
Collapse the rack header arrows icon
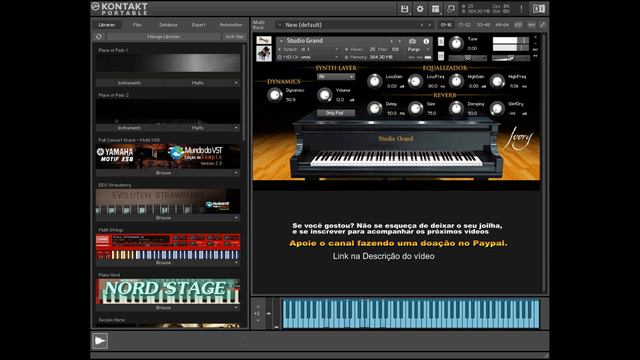tap(542, 25)
